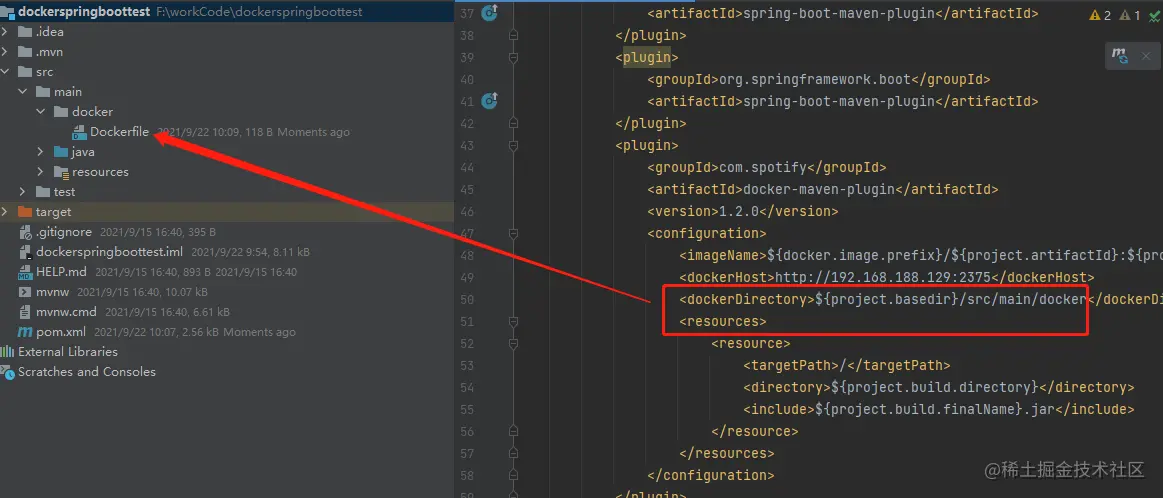Click the dockerspringboottest project root icon
The width and height of the screenshot is (1163, 498).
coord(7,12)
